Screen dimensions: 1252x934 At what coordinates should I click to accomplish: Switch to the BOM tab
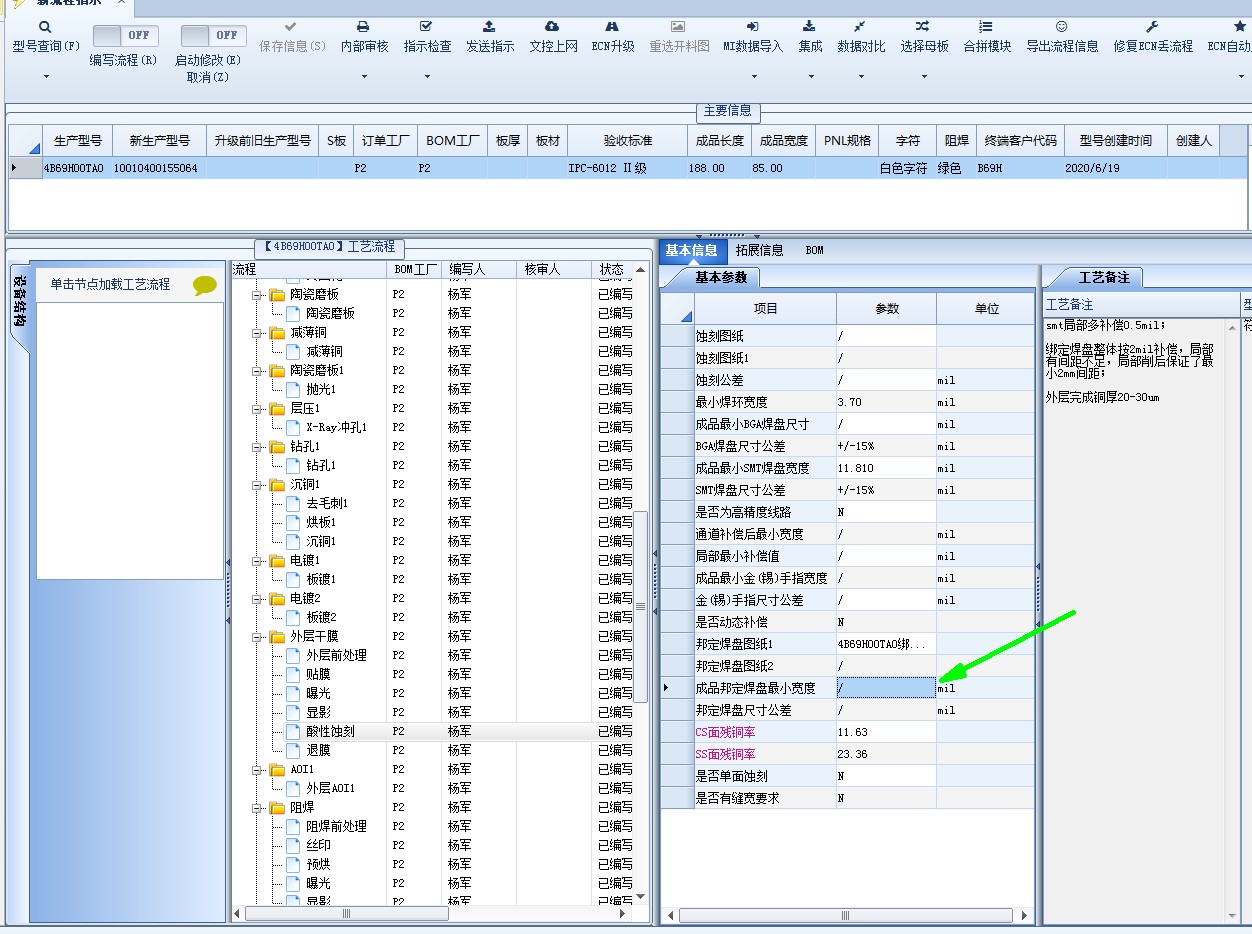(814, 250)
